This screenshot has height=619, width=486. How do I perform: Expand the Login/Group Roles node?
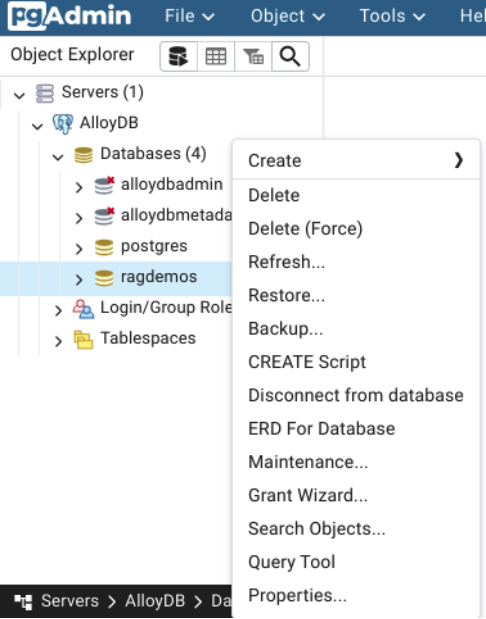tap(58, 310)
